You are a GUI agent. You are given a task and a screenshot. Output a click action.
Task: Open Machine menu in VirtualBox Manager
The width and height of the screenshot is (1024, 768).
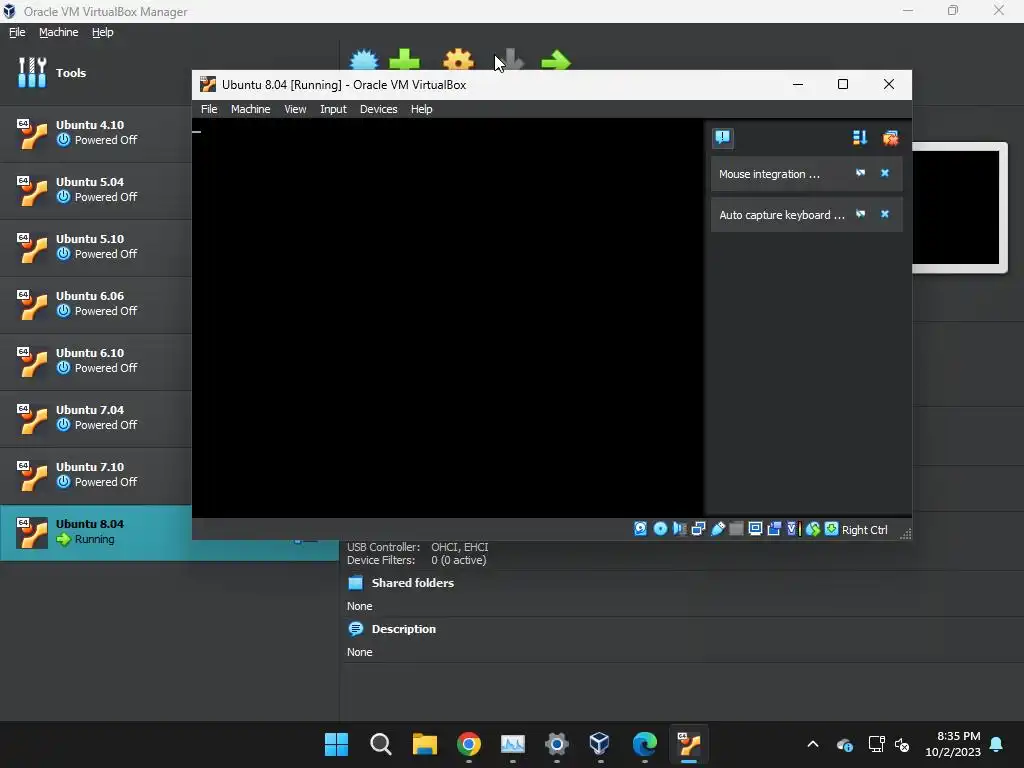point(58,32)
